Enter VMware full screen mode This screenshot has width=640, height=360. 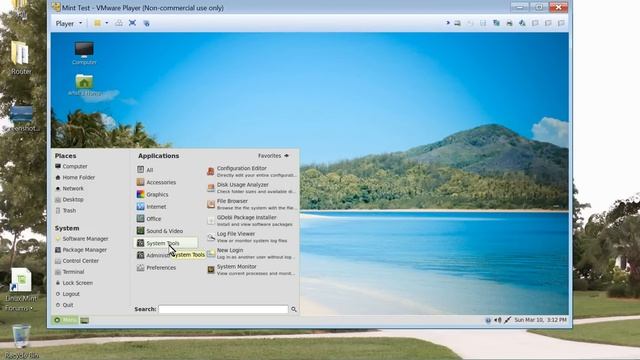pyautogui.click(x=132, y=23)
